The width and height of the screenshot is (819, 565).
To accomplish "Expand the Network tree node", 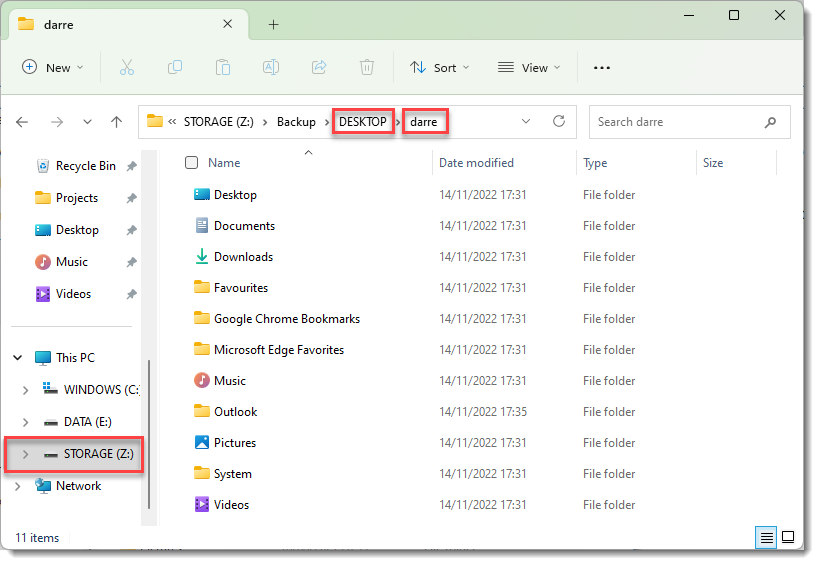I will pos(18,486).
